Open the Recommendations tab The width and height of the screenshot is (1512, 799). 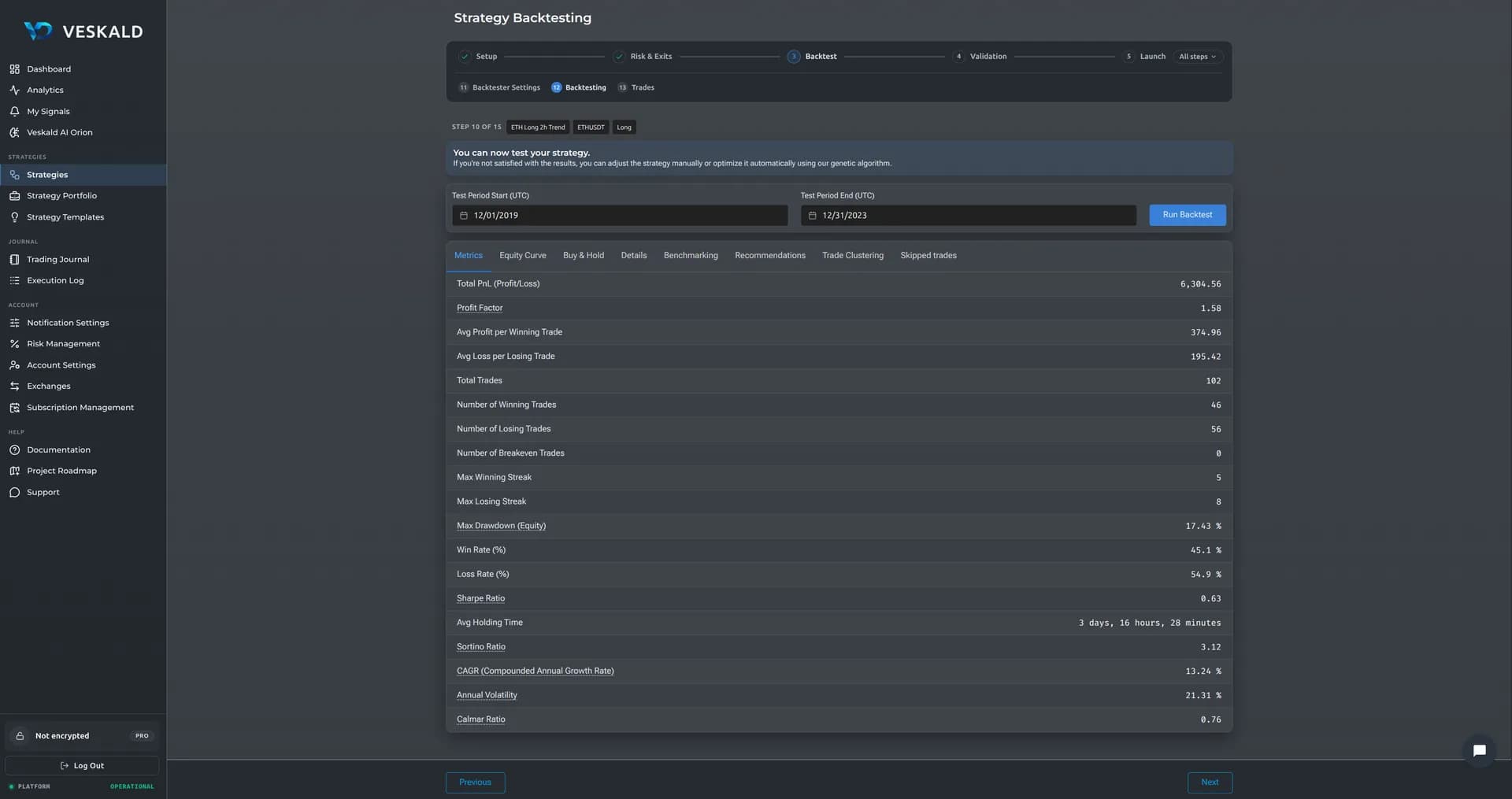(x=770, y=256)
